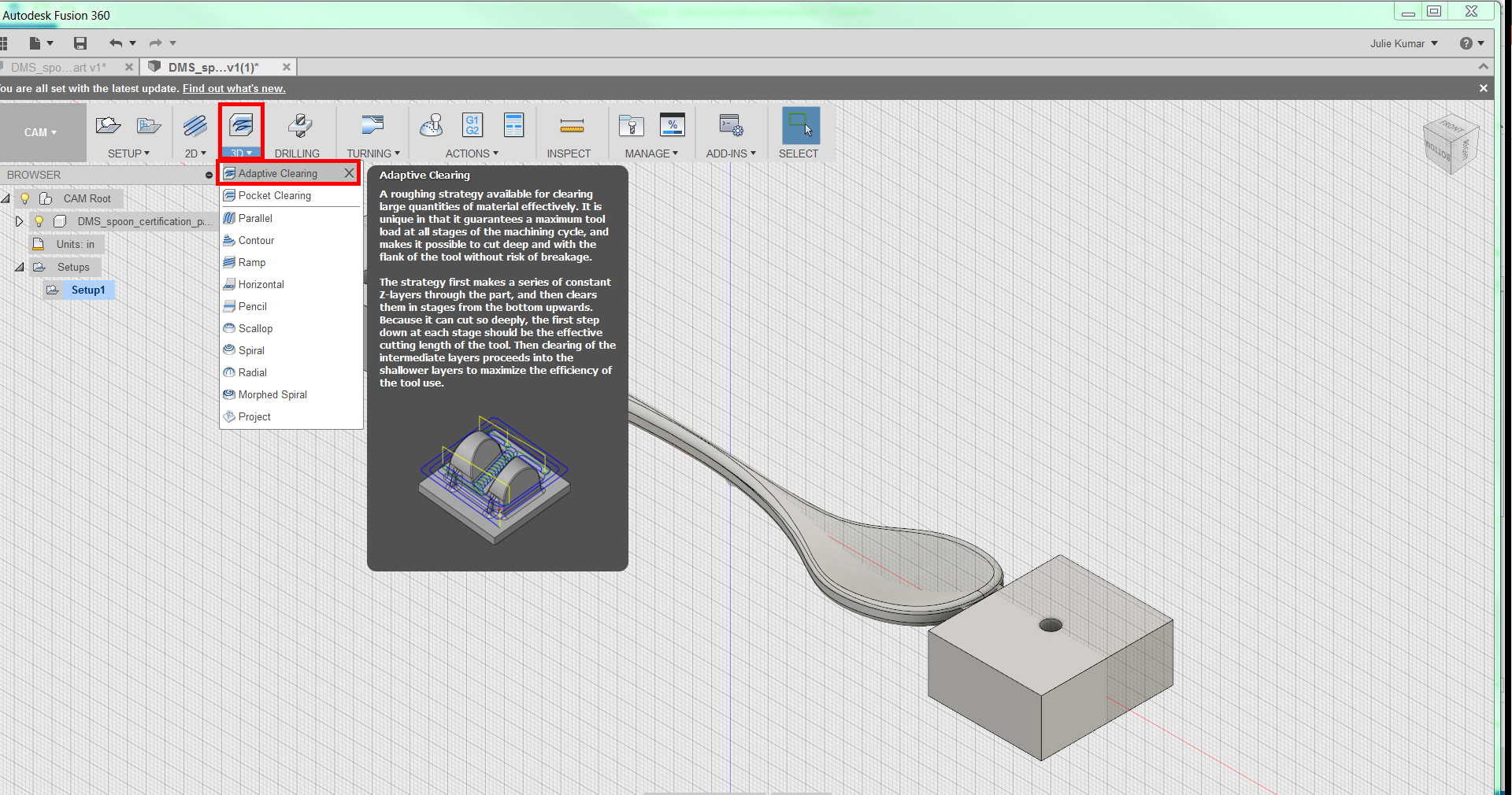Click the Units document icon

pyautogui.click(x=38, y=244)
